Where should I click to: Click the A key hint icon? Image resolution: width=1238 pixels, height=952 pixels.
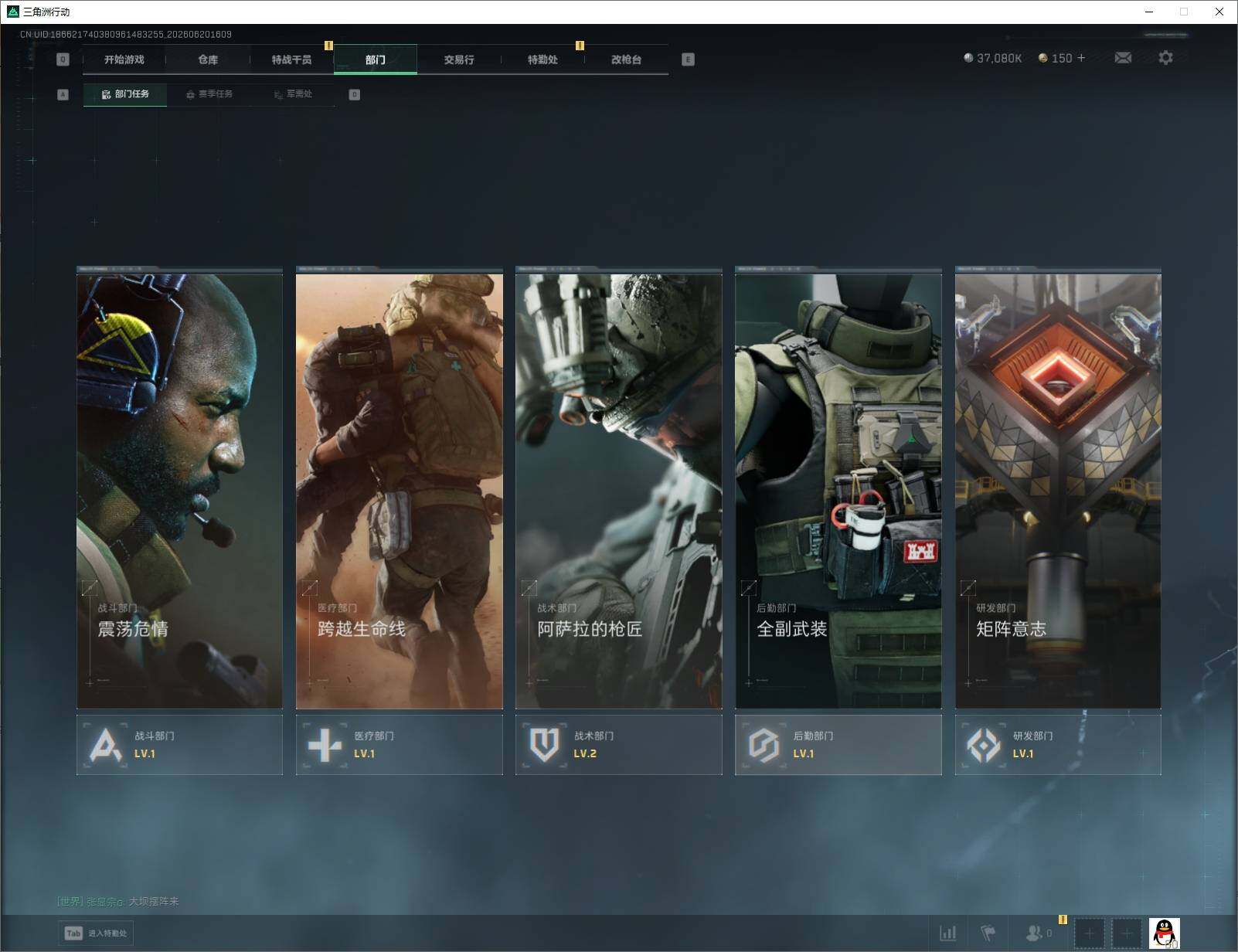(x=63, y=94)
